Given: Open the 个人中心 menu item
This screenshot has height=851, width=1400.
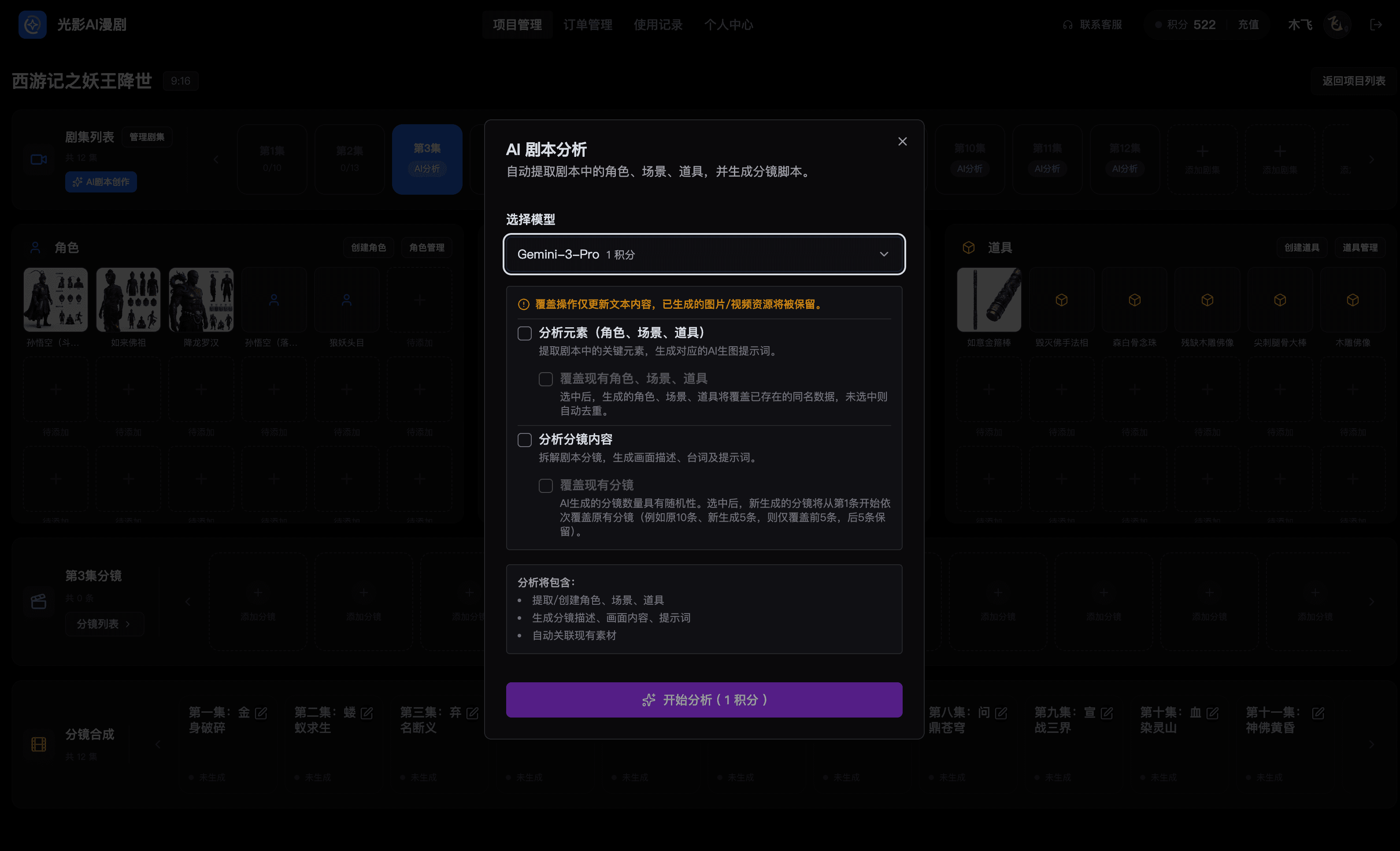Looking at the screenshot, I should (729, 24).
